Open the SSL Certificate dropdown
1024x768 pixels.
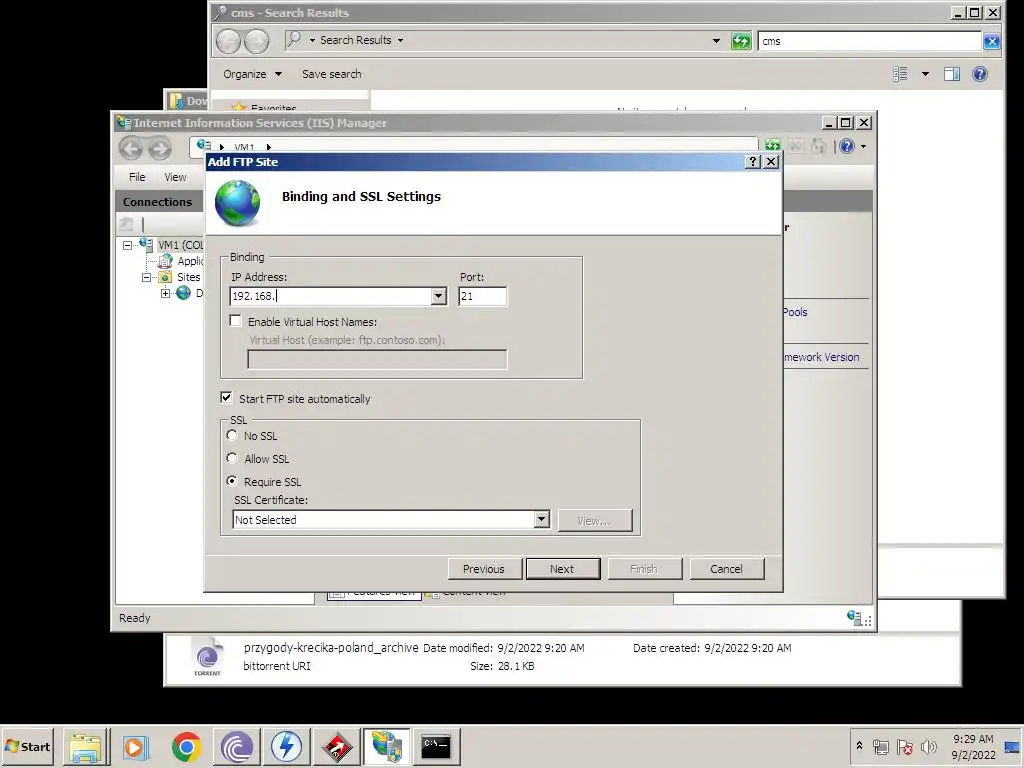tap(541, 519)
